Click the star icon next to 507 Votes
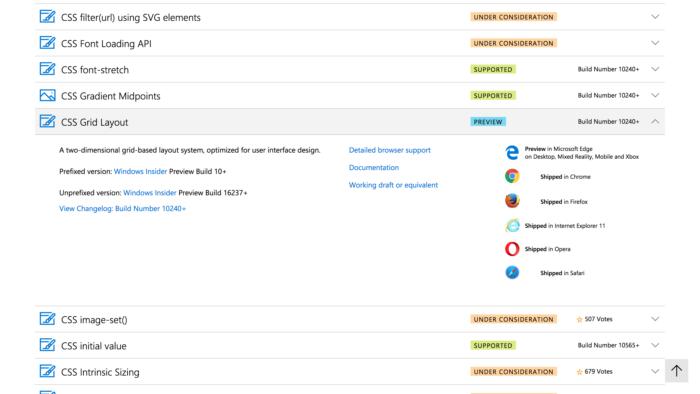The width and height of the screenshot is (700, 394). [579, 319]
